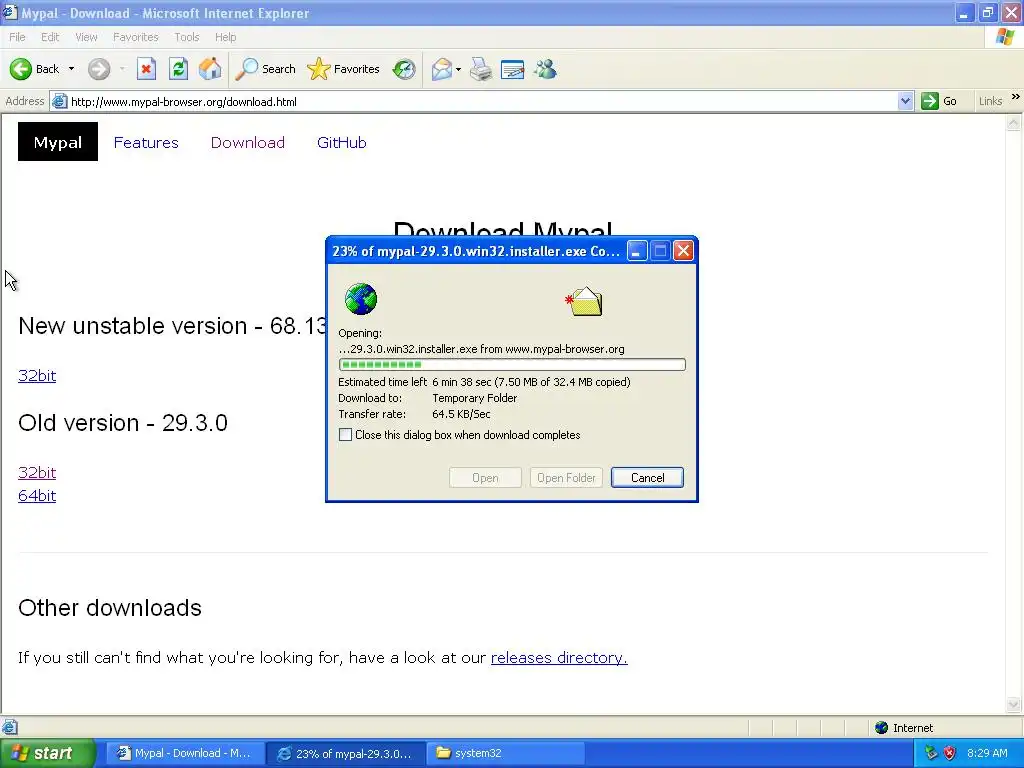The height and width of the screenshot is (768, 1024).
Task: Open the Favorites menu
Action: click(x=136, y=37)
